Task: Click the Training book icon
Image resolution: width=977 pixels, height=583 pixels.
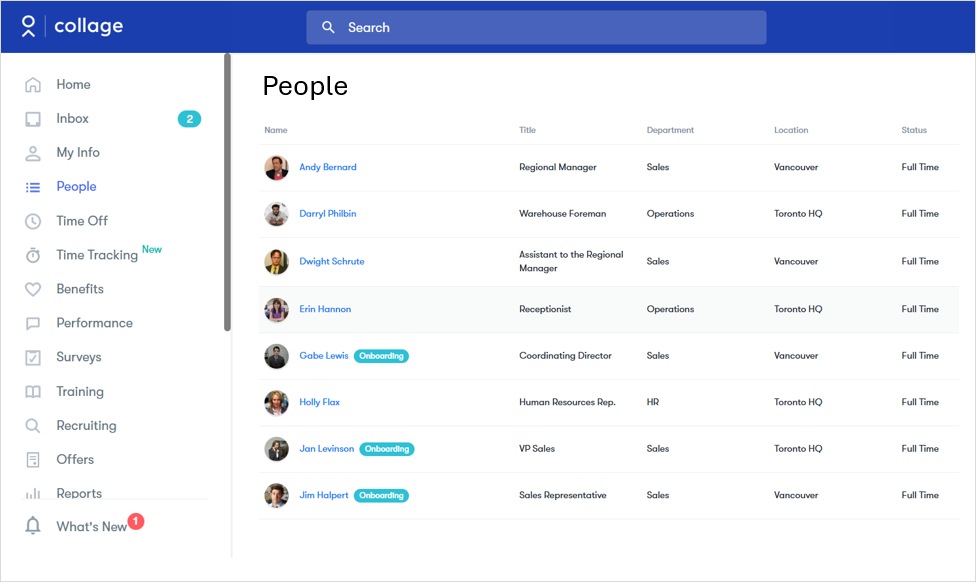Action: 33,392
